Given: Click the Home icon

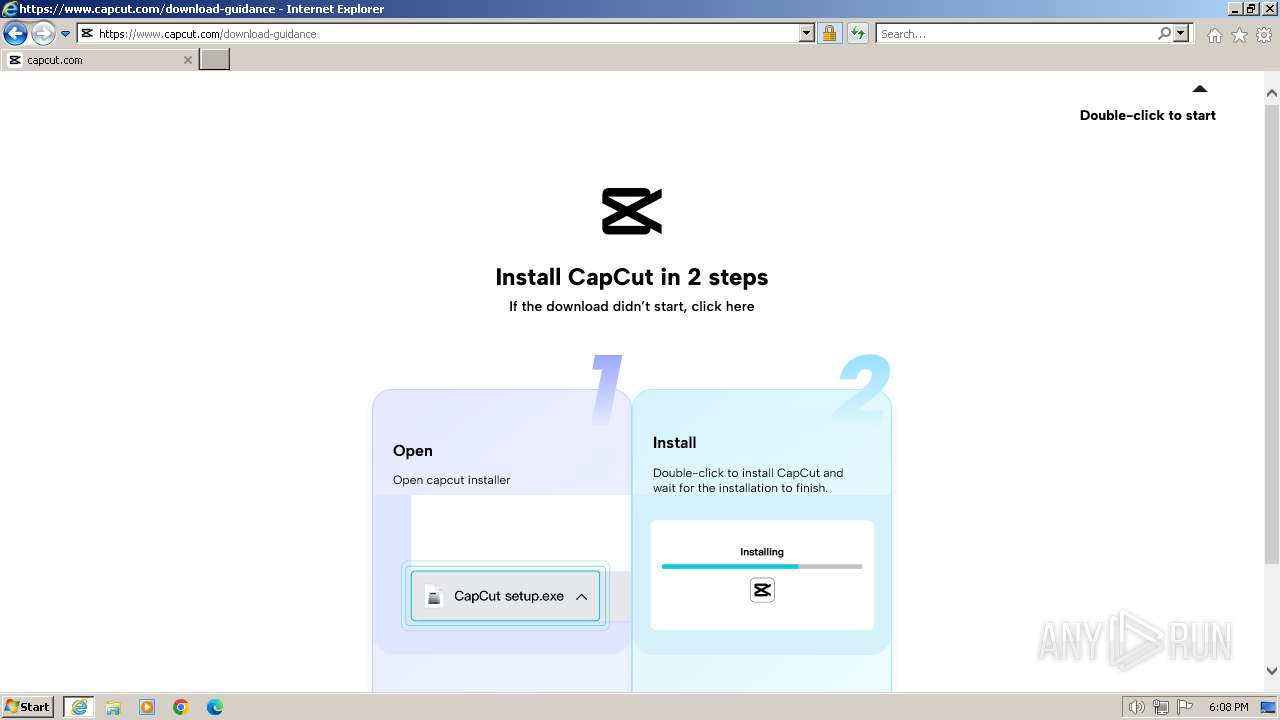Looking at the screenshot, I should [1214, 35].
